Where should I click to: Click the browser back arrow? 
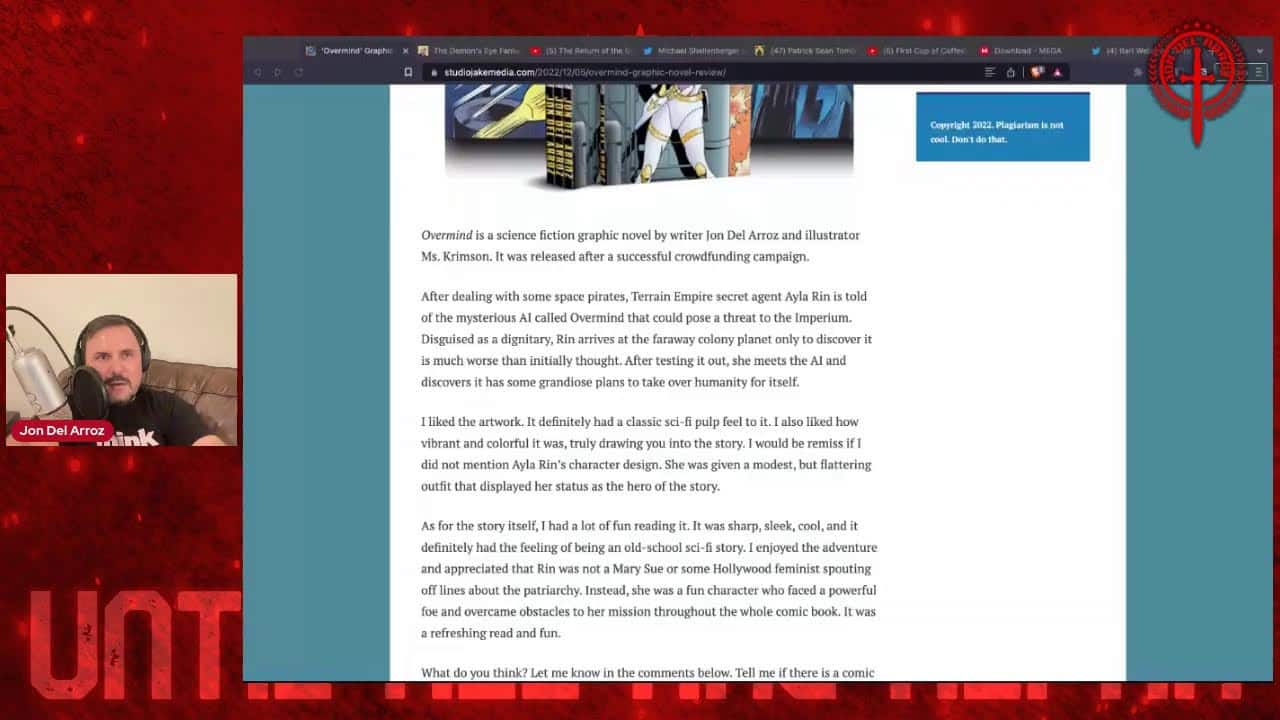click(258, 72)
